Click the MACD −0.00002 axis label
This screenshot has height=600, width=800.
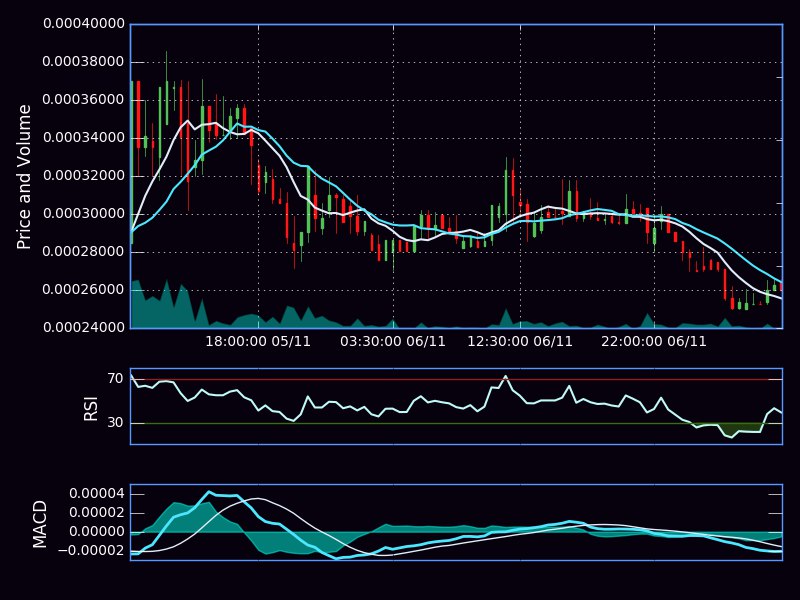91,551
